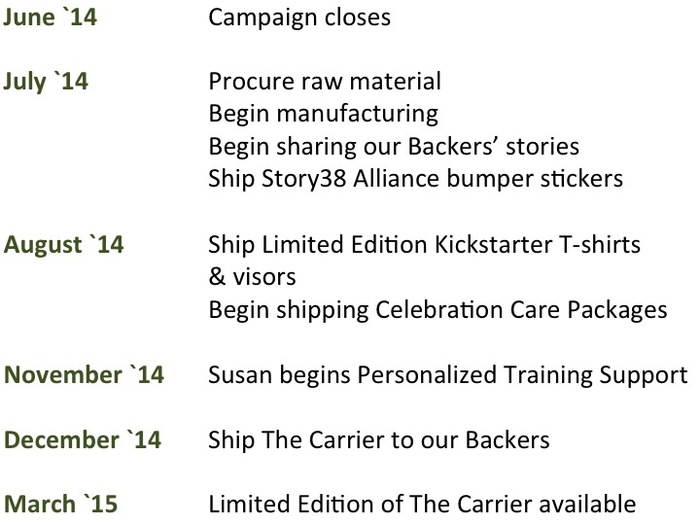The image size is (700, 525).
Task: Click the June `14 date heading
Action: click(50, 18)
